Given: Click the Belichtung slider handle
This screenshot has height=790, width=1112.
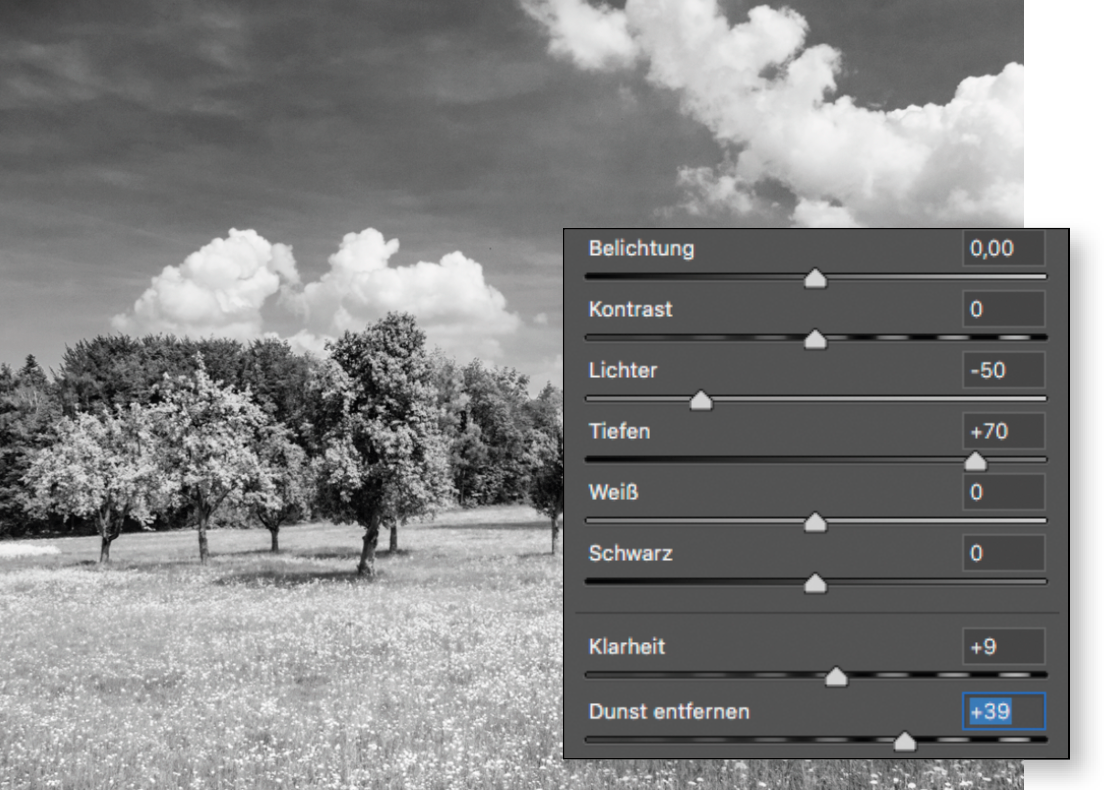Looking at the screenshot, I should click(816, 279).
